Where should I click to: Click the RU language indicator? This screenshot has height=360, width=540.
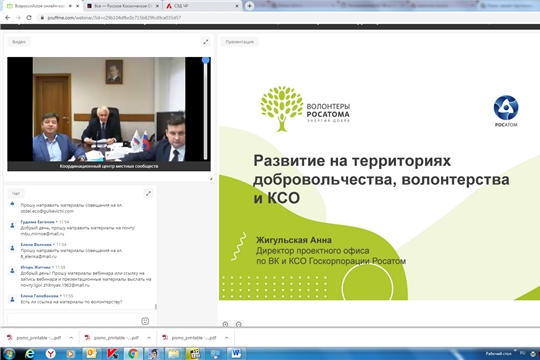coord(523,353)
